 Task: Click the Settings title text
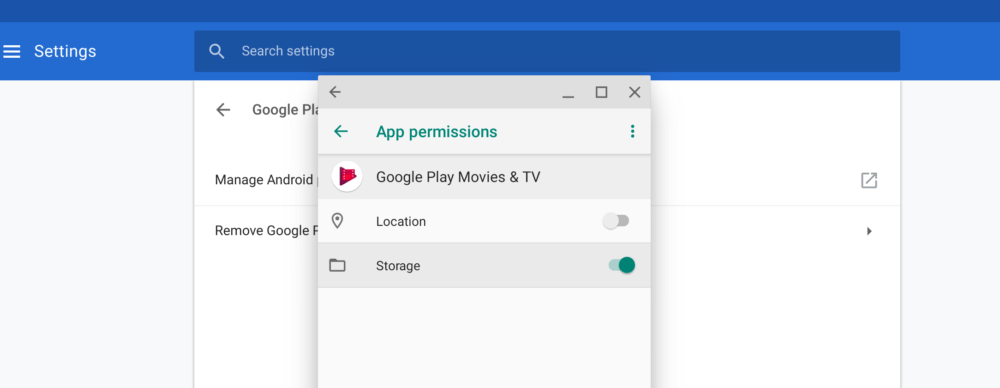click(x=65, y=52)
